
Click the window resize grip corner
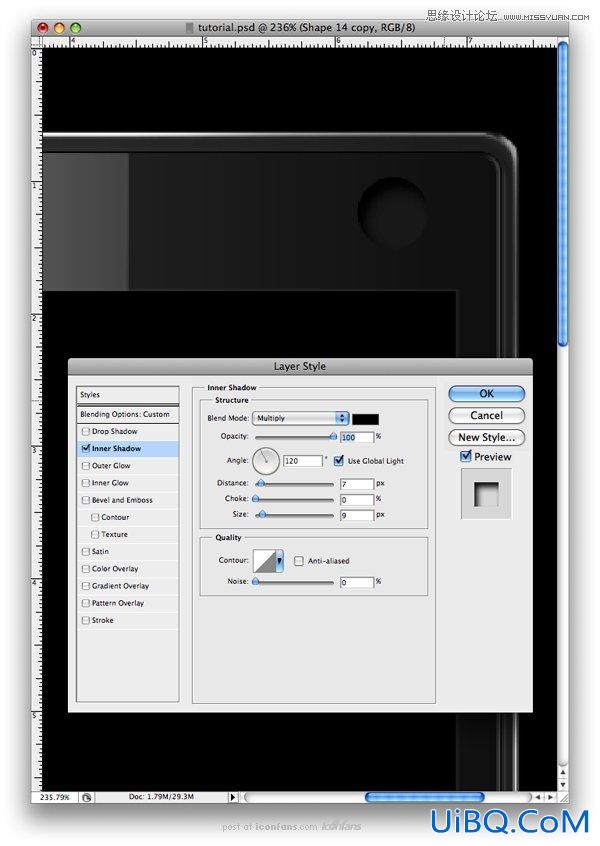(x=563, y=797)
